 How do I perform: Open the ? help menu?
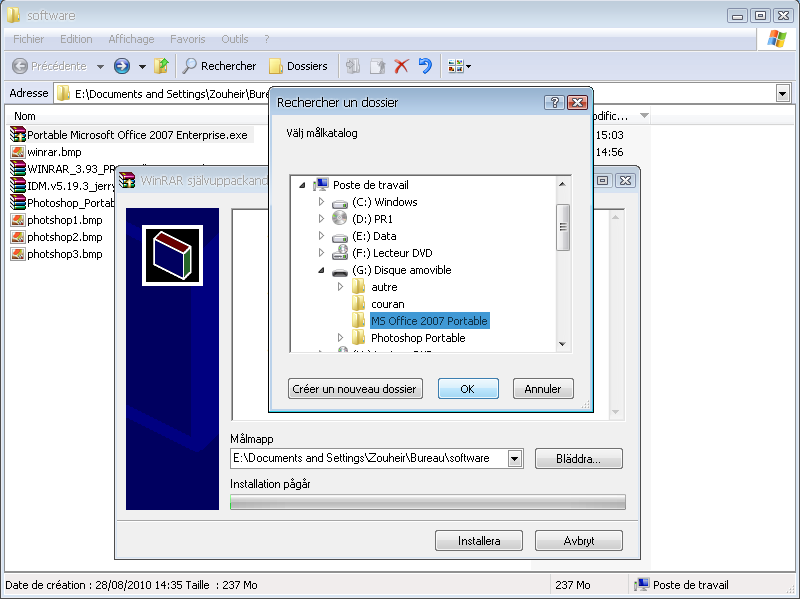(267, 39)
